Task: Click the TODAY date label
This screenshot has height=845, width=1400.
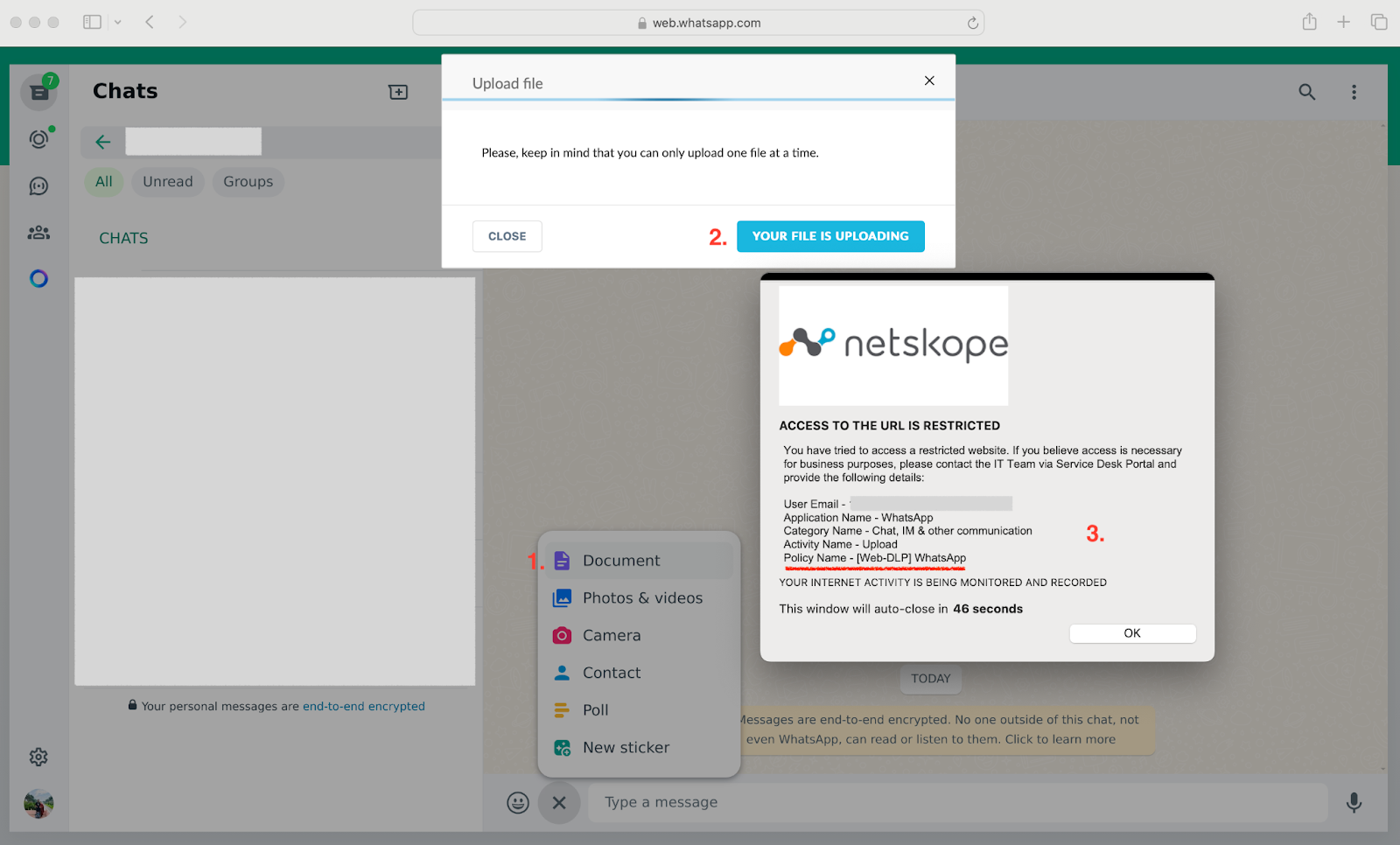Action: tap(931, 679)
